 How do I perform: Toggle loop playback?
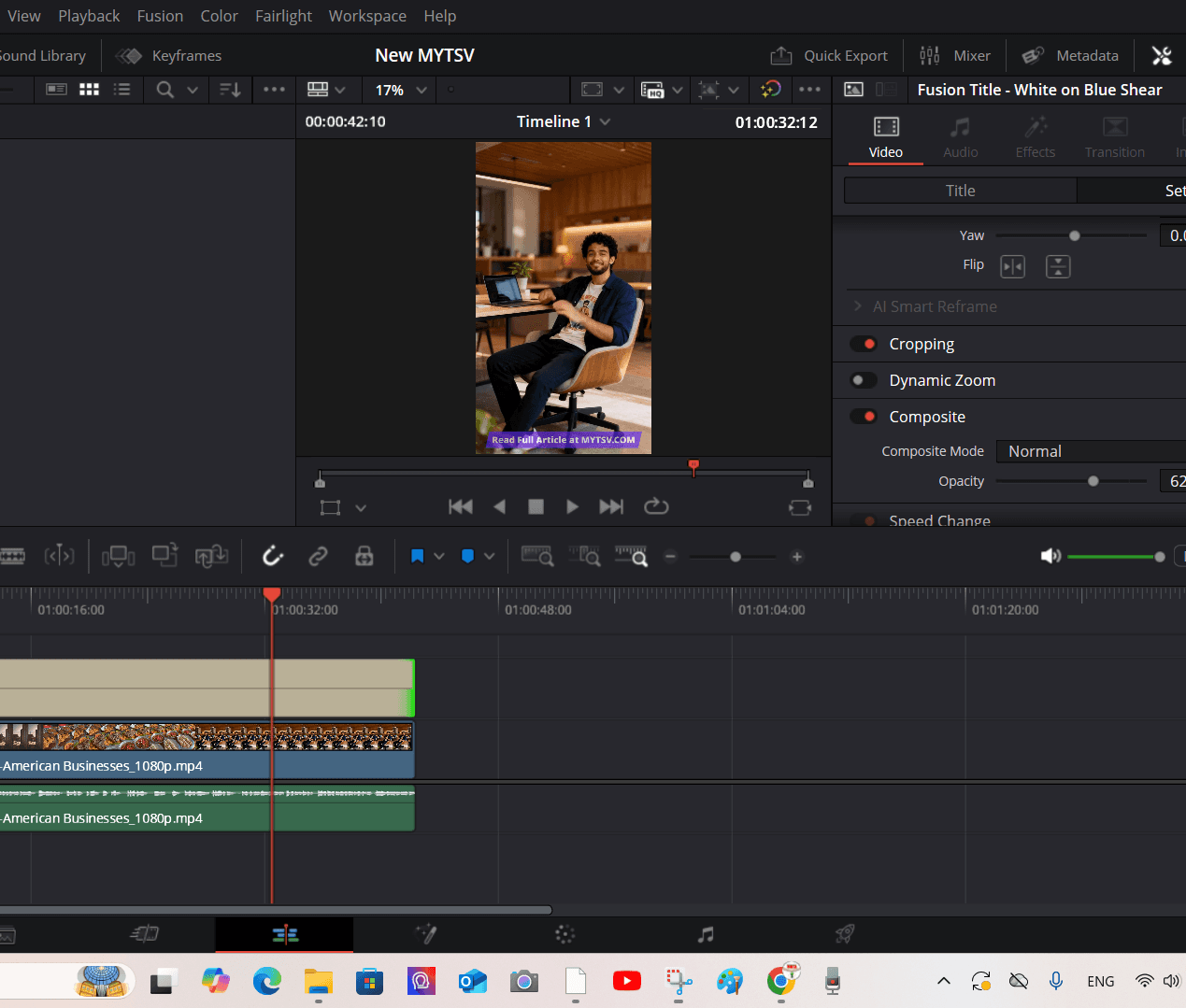[x=656, y=506]
